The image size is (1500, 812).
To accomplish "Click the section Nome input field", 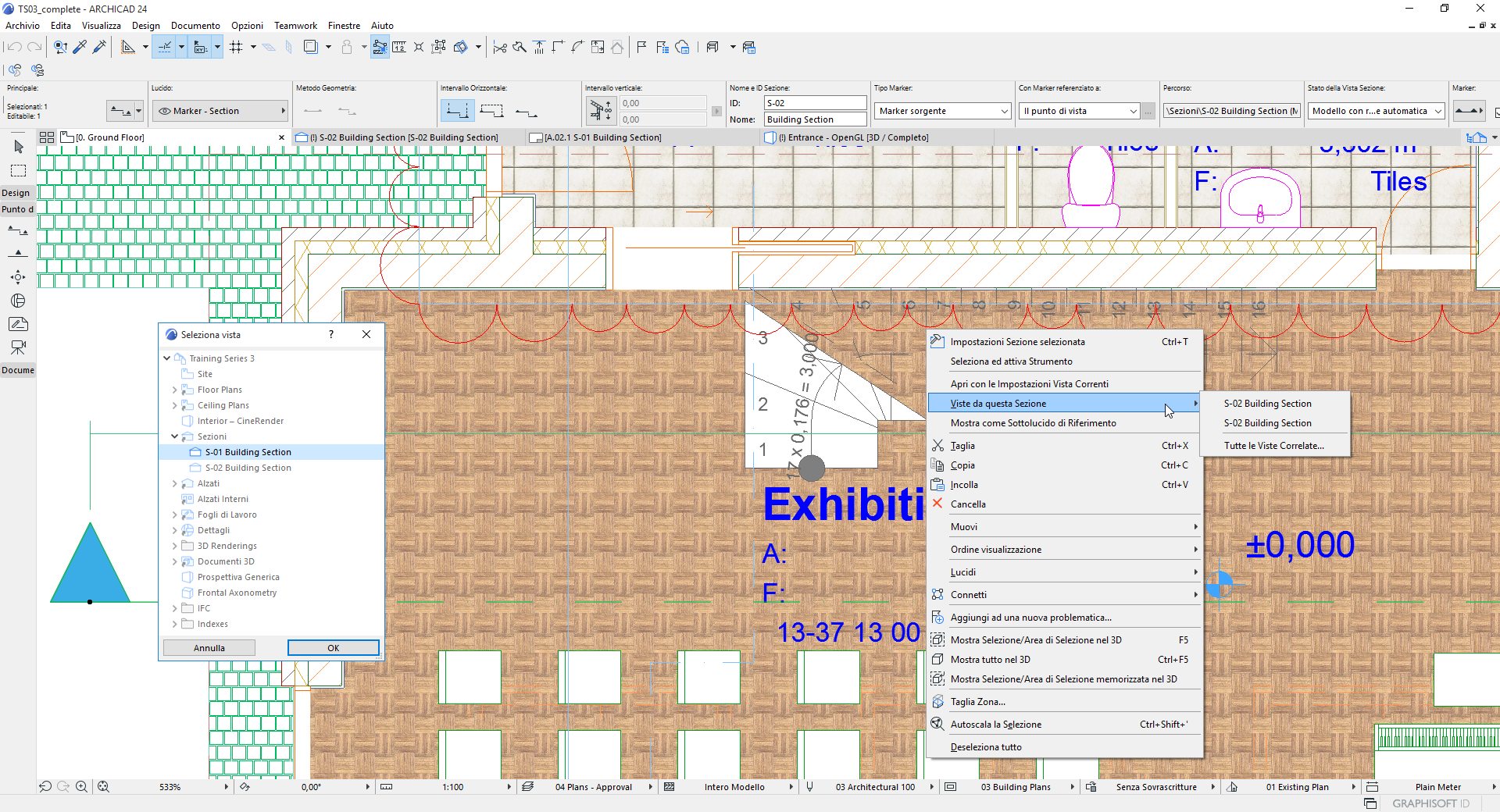I will pos(814,119).
